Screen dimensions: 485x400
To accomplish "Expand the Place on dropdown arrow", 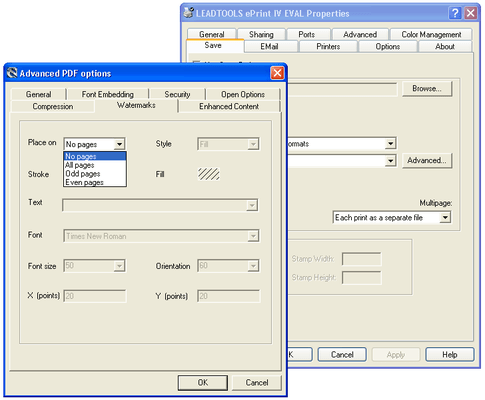I will coord(119,144).
